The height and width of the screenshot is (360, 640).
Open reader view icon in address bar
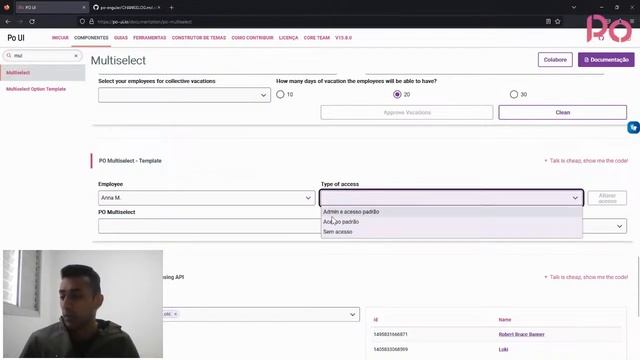click(x=548, y=21)
